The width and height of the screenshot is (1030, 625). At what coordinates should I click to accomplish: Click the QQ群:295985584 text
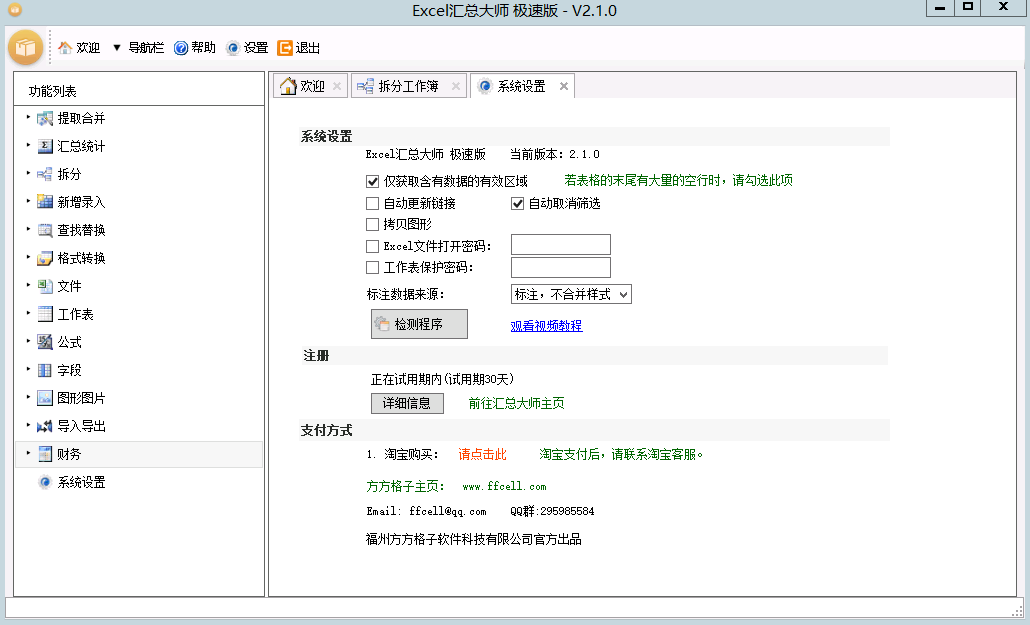[x=552, y=511]
